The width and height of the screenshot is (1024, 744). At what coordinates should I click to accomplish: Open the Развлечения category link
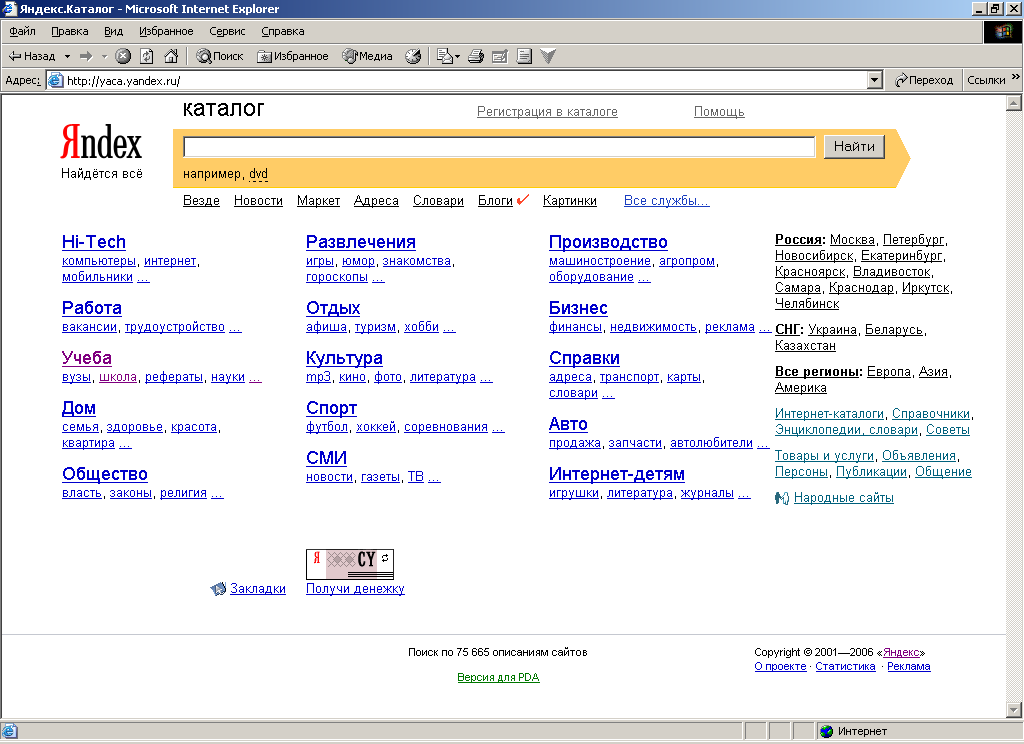(360, 242)
